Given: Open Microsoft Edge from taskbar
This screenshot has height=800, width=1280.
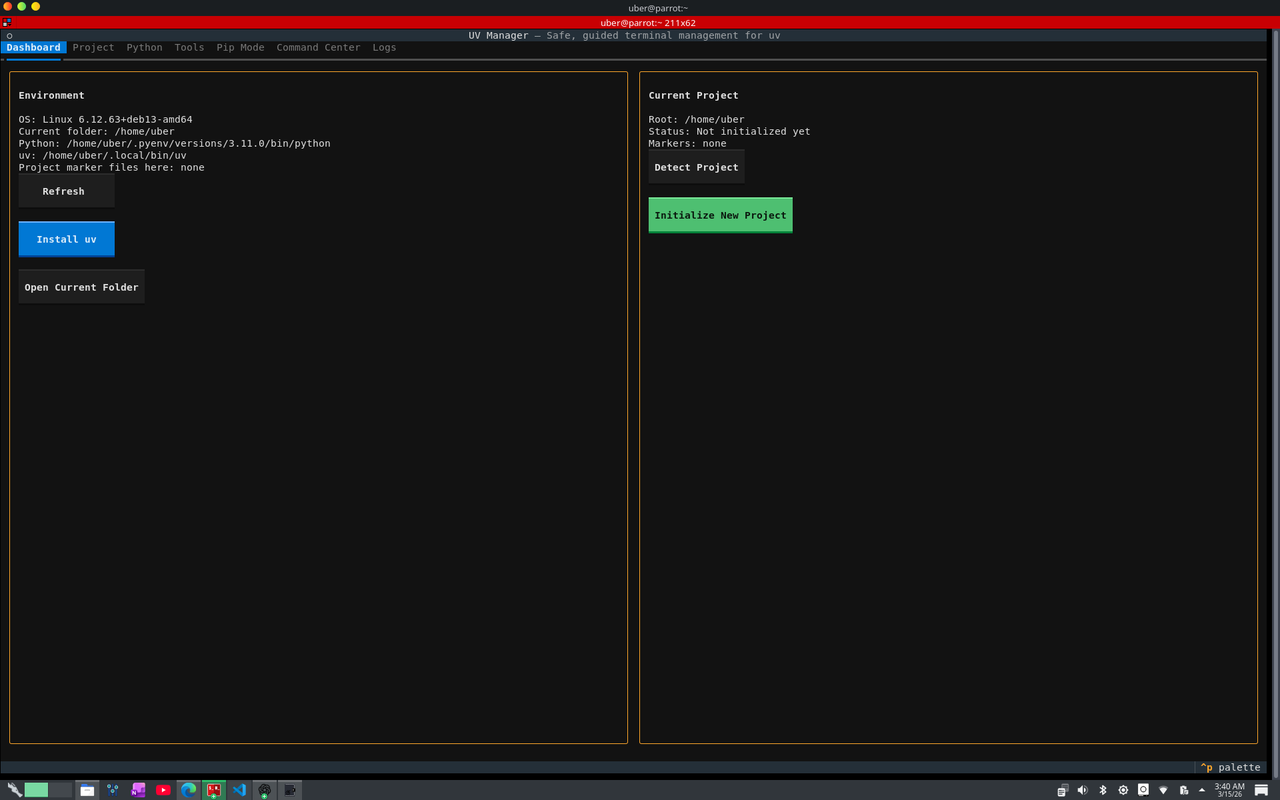Looking at the screenshot, I should [x=188, y=790].
